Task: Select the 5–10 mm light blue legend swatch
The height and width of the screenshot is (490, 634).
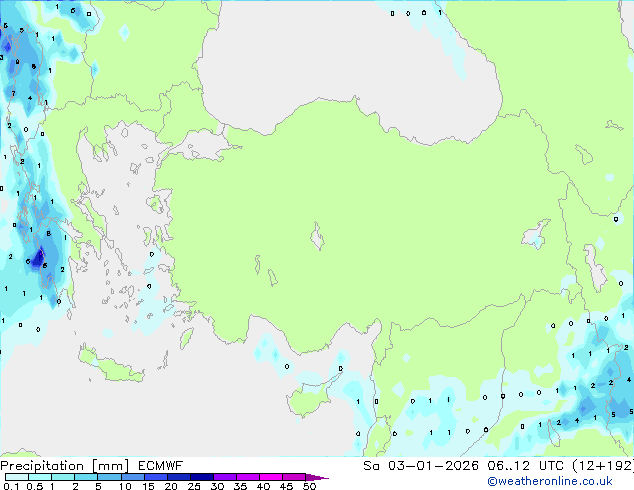Action: click(109, 477)
